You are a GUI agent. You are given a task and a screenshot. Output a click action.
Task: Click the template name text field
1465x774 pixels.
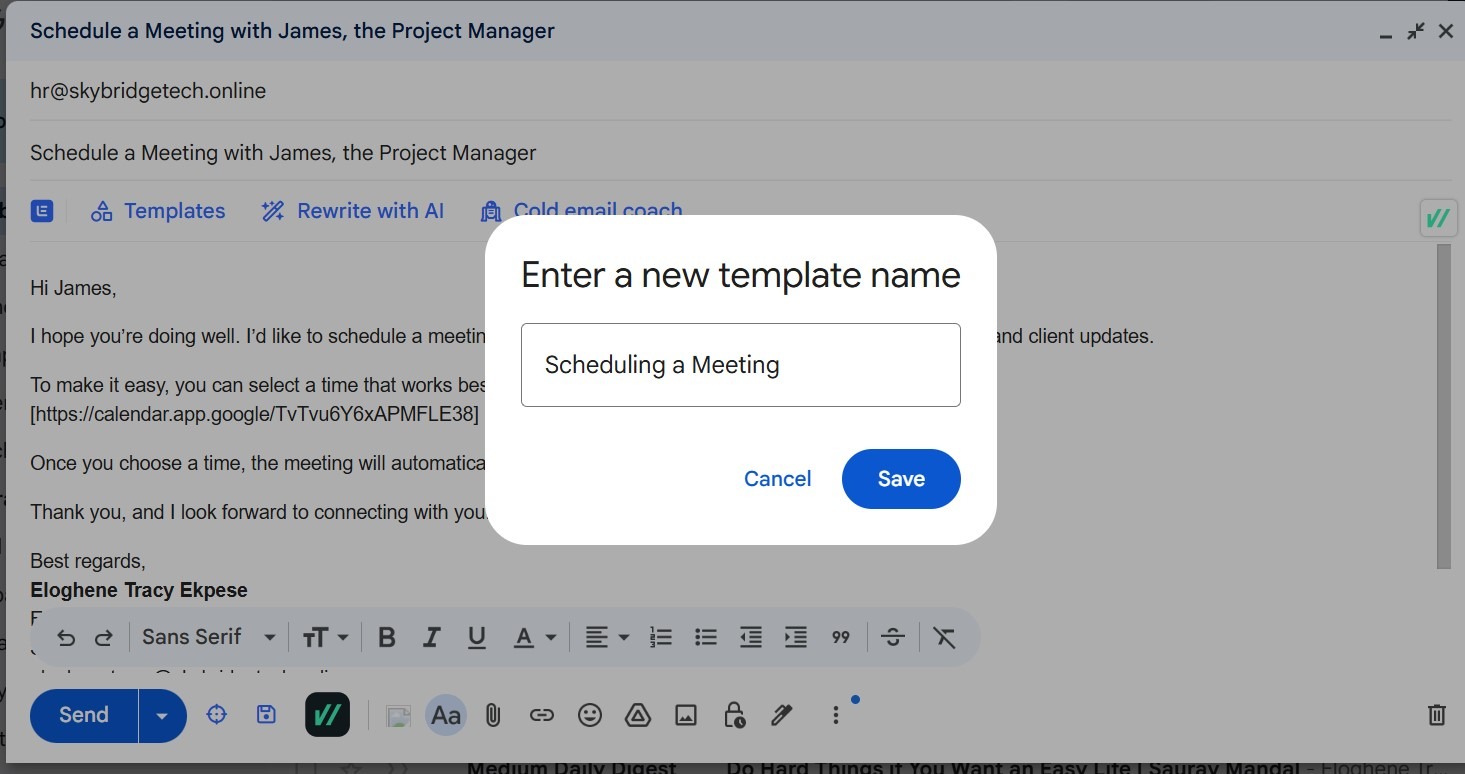(740, 365)
